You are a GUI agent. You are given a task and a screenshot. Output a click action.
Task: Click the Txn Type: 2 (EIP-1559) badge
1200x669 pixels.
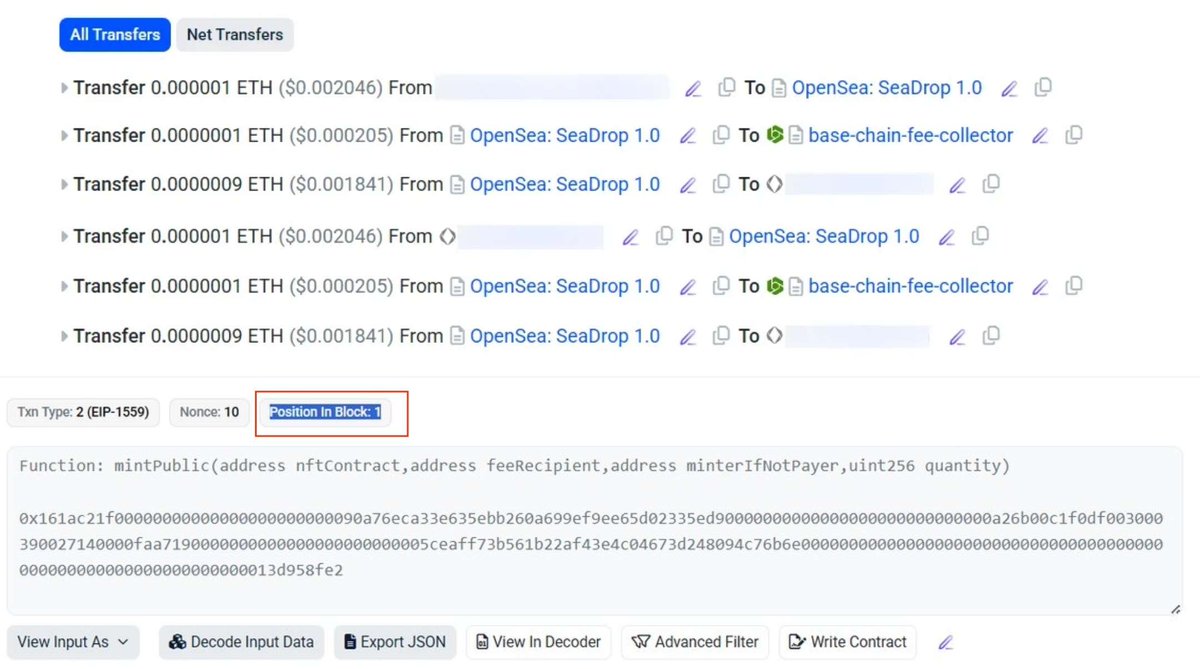85,412
